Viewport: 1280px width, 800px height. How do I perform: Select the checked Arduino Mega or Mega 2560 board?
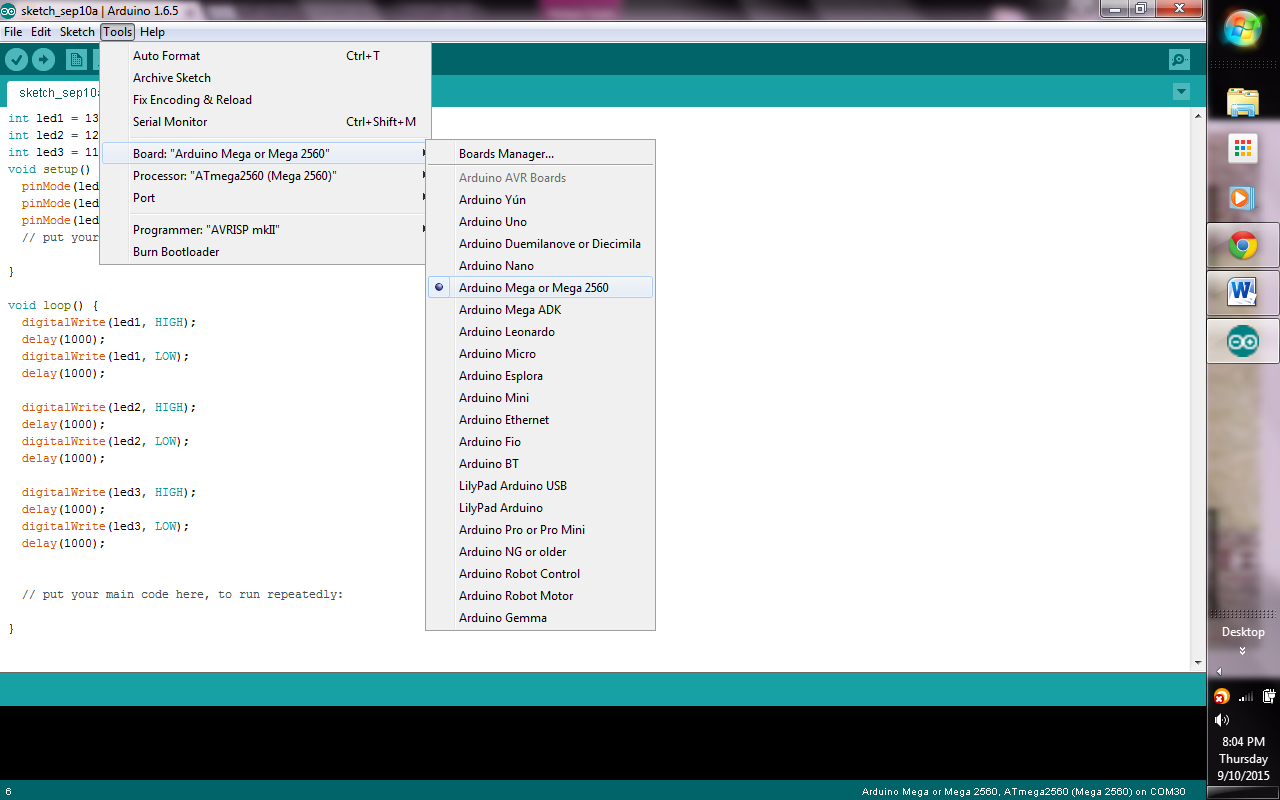[x=540, y=288]
